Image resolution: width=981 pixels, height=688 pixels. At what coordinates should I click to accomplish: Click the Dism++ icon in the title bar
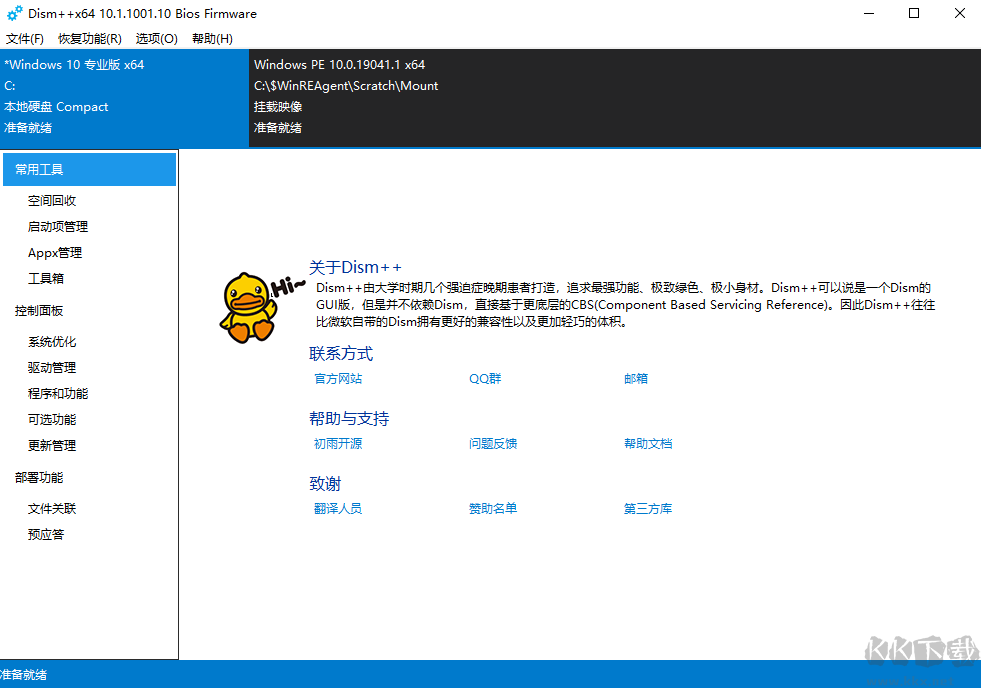pyautogui.click(x=13, y=13)
